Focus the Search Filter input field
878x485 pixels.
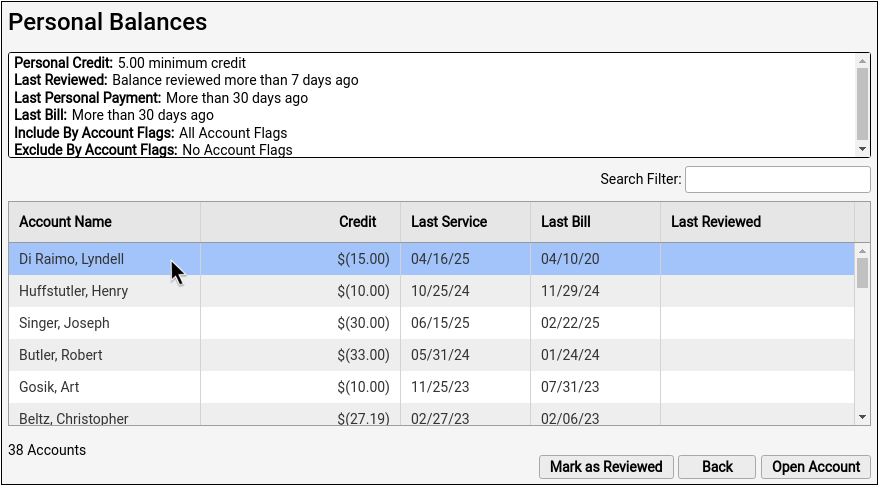tap(778, 179)
